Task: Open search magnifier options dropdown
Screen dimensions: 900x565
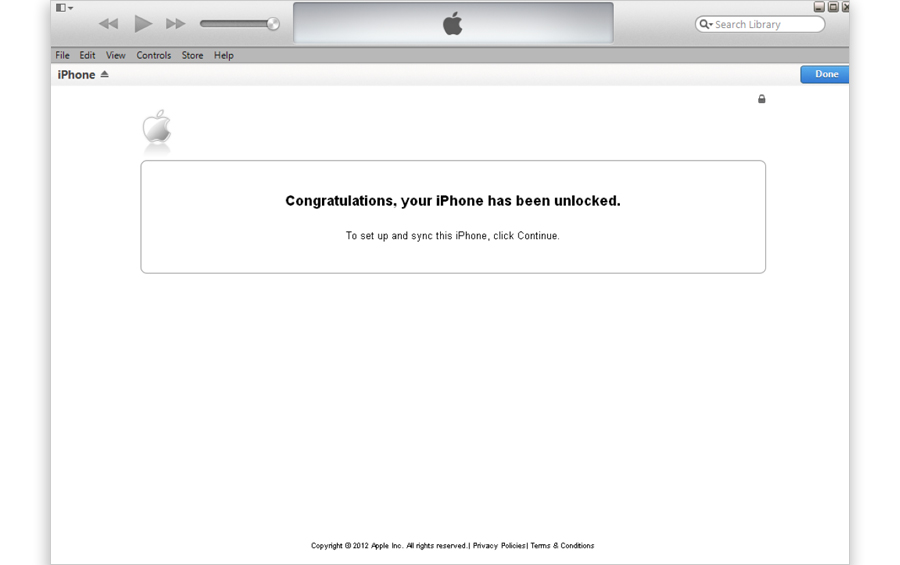Action: (705, 24)
